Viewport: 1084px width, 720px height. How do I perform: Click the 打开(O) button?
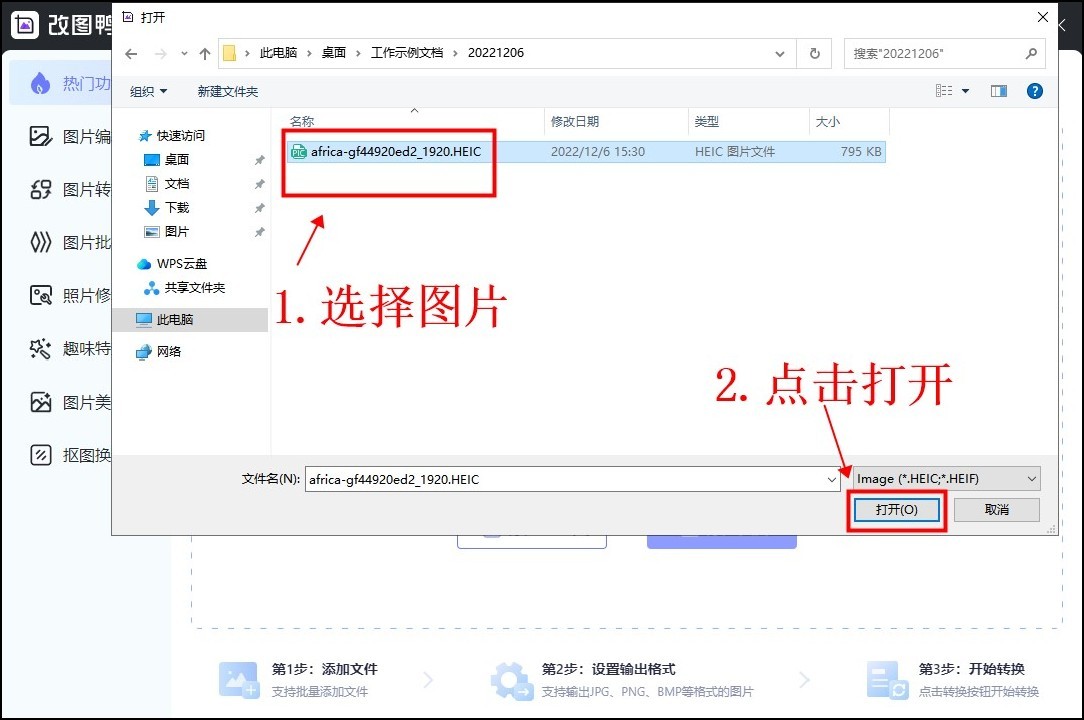[x=896, y=510]
